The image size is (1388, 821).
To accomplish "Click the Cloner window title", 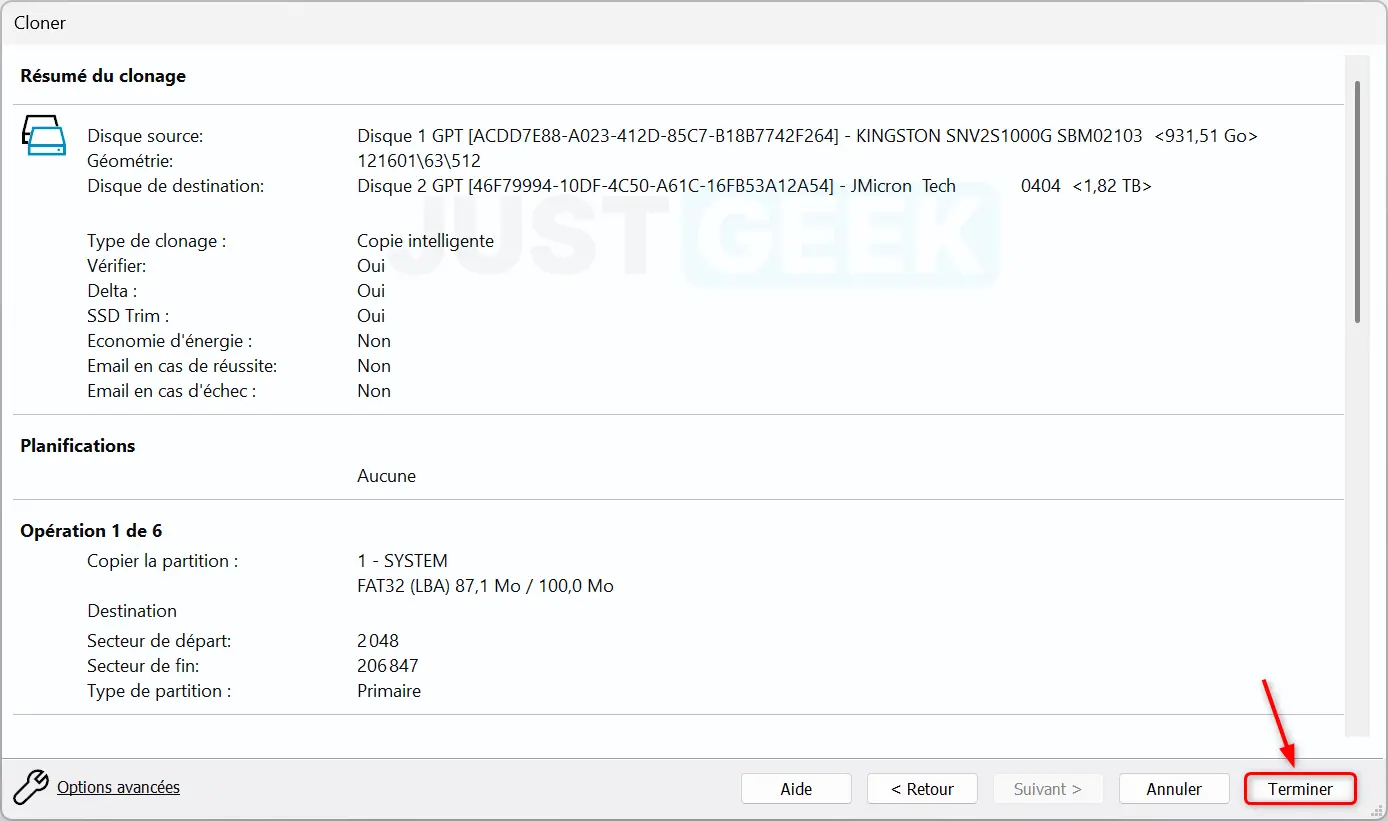I will (40, 22).
